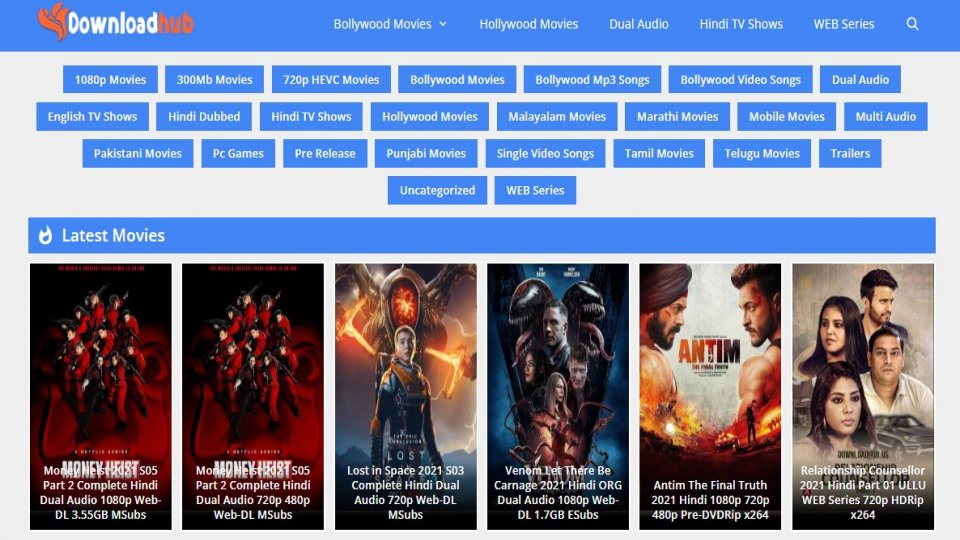
Task: Open Bollywood Video Songs category
Action: [740, 80]
